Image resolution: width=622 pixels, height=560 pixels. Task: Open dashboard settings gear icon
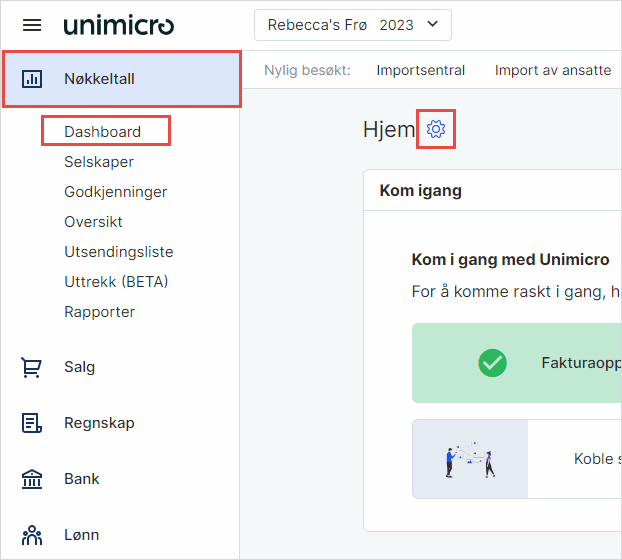click(435, 129)
